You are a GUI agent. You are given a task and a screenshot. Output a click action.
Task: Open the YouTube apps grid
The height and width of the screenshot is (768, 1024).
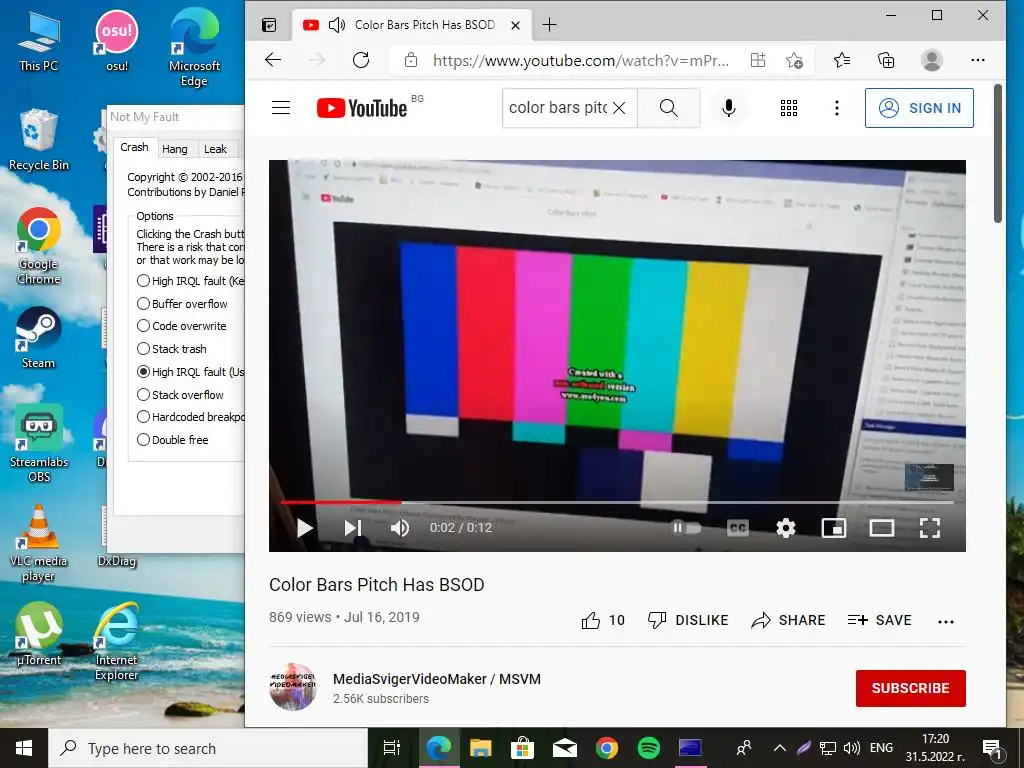[x=789, y=108]
